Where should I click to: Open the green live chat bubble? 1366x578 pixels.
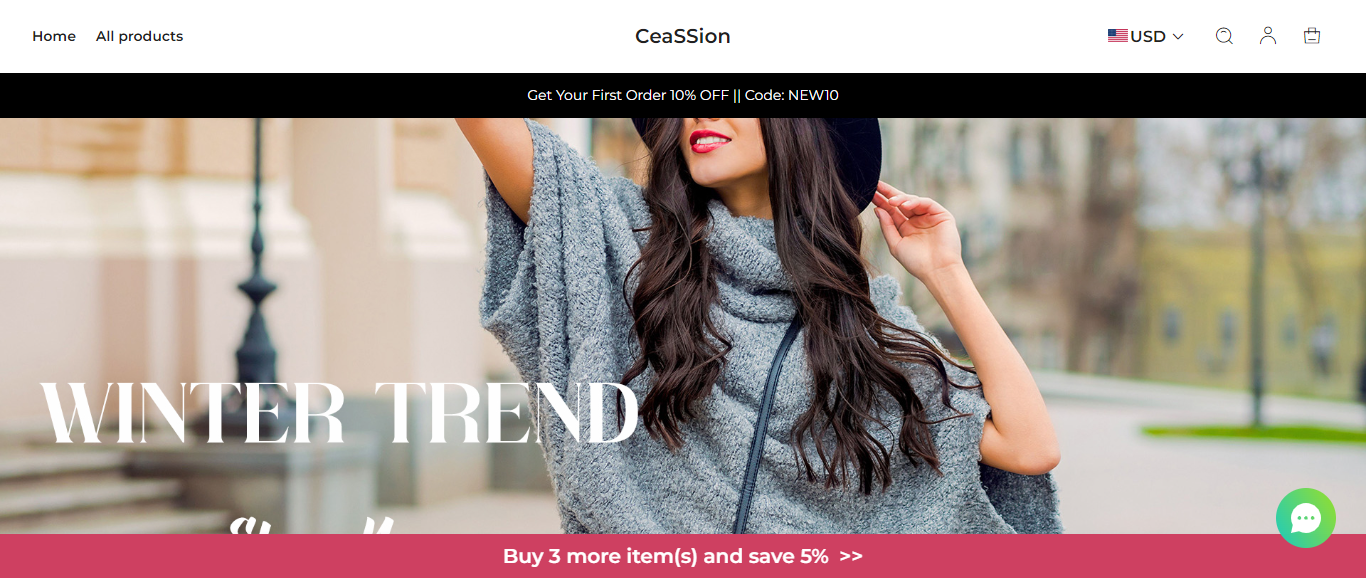click(x=1306, y=518)
